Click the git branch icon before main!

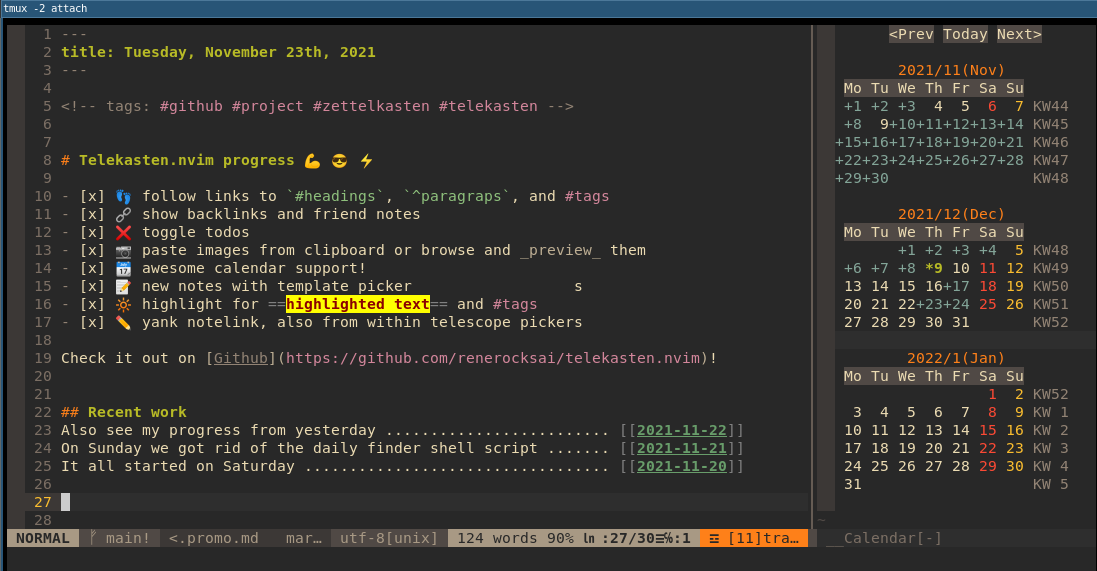(93, 537)
